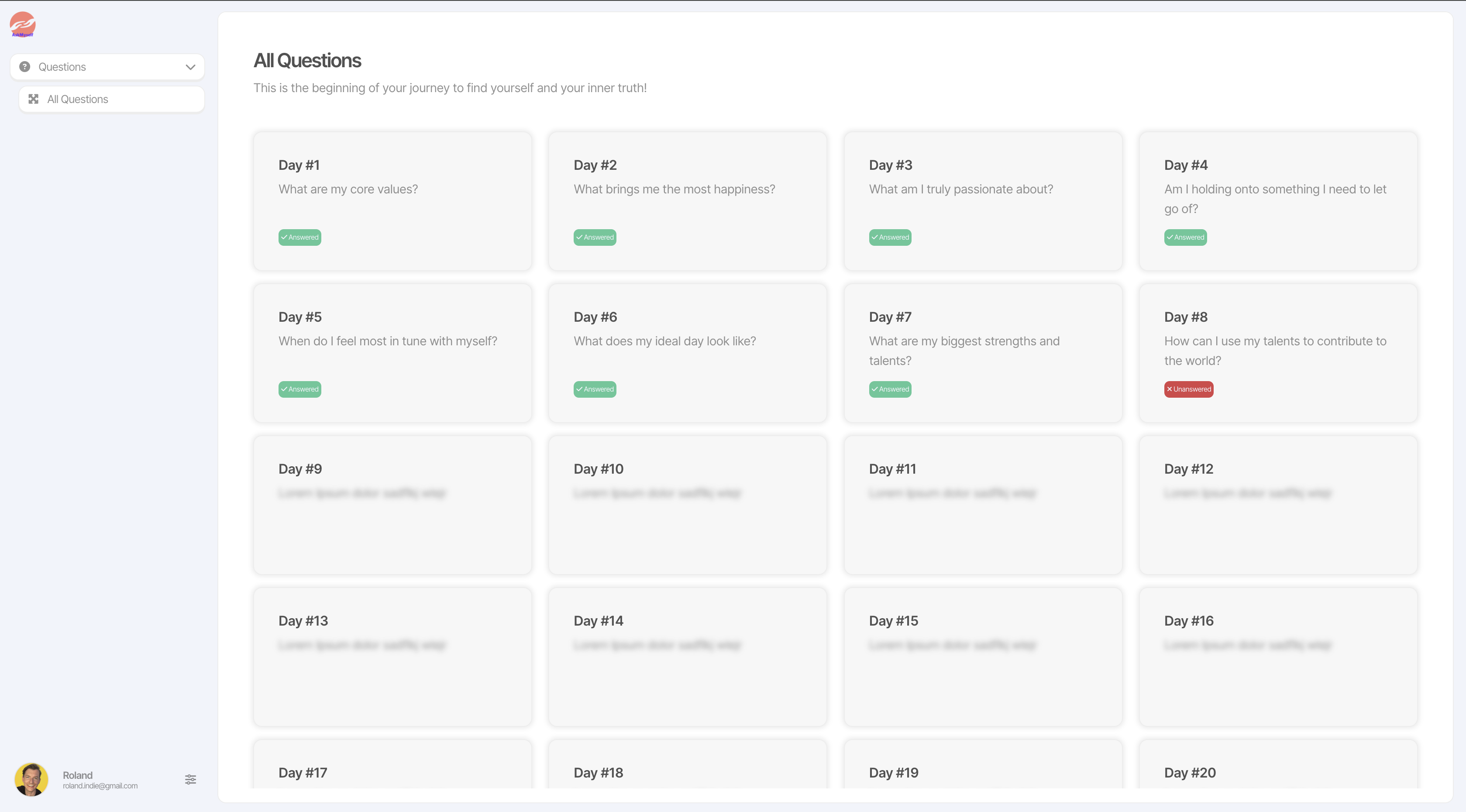The width and height of the screenshot is (1466, 812).
Task: Open account settings sliders icon
Action: pos(191,779)
